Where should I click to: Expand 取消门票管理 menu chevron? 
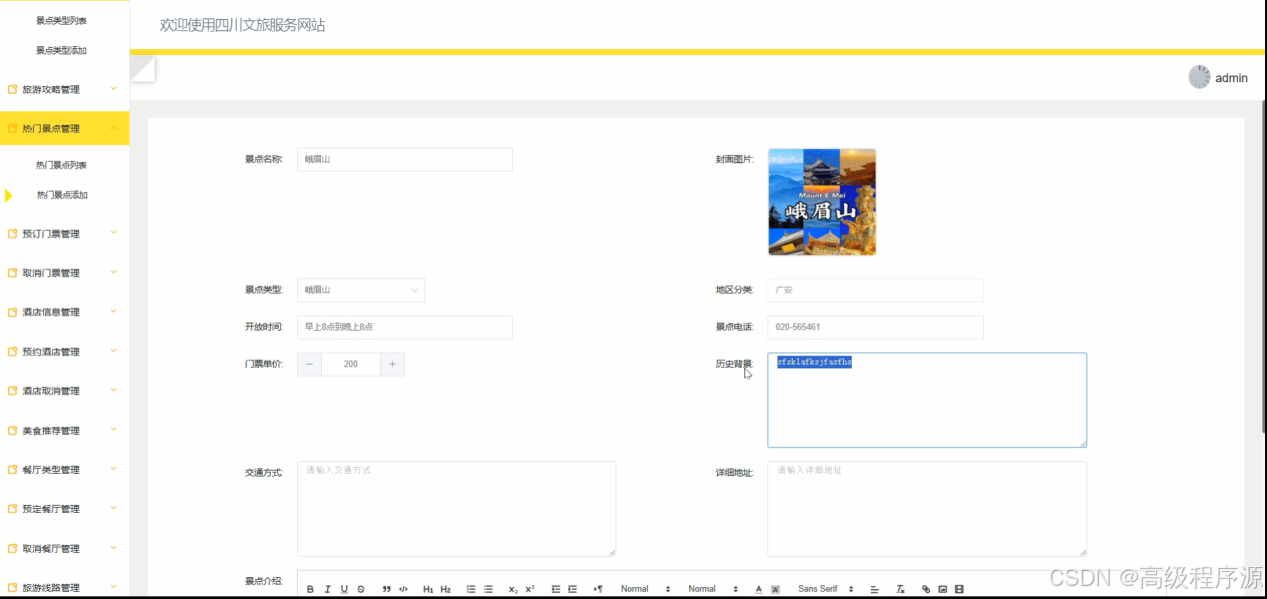click(x=114, y=272)
